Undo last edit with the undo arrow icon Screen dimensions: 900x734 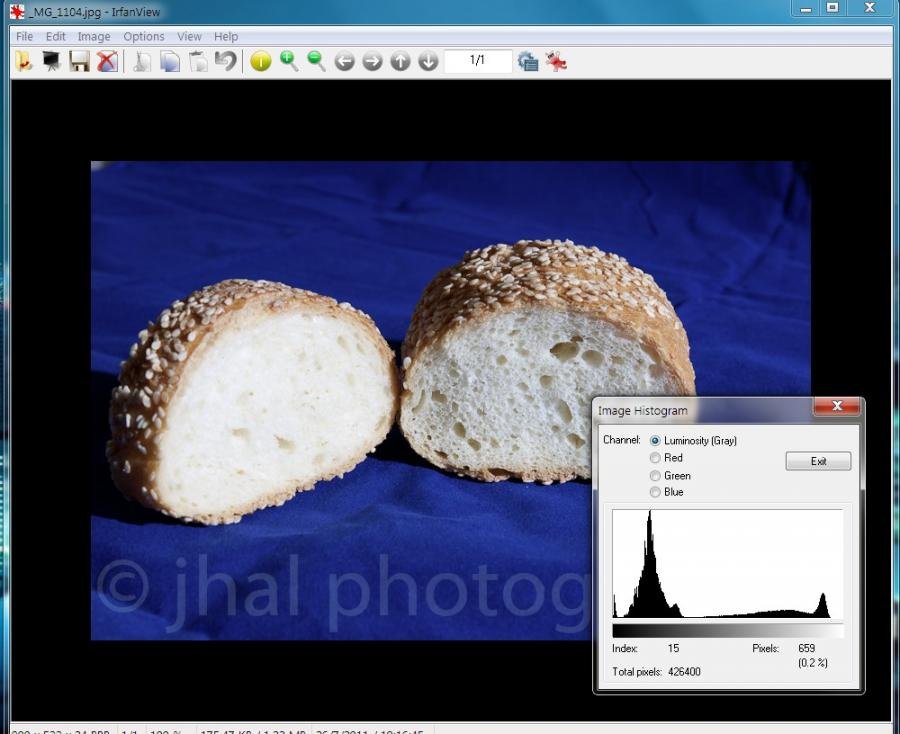coord(224,61)
